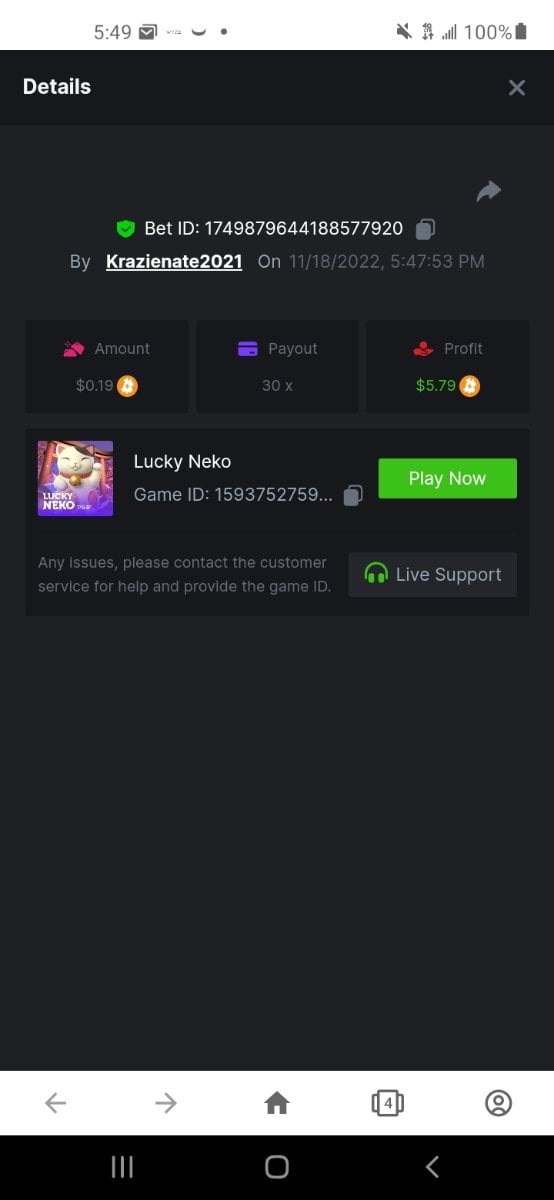This screenshot has height=1200, width=554.
Task: Open the browser tabs switcher showing 4
Action: (x=387, y=1103)
